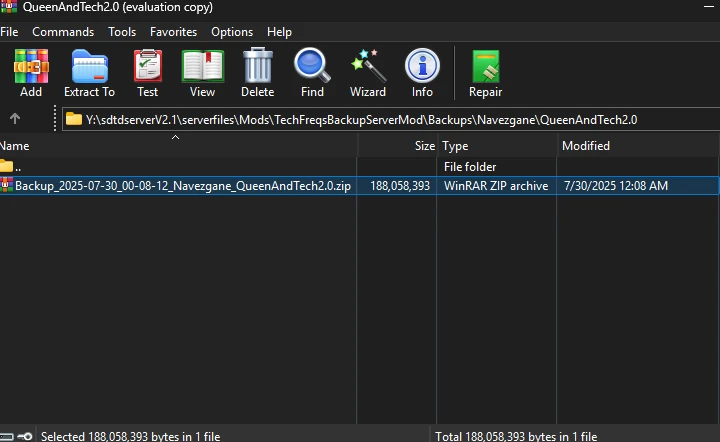Minimize the WinRAR window
Viewport: 720px width, 442px height.
pos(709,6)
